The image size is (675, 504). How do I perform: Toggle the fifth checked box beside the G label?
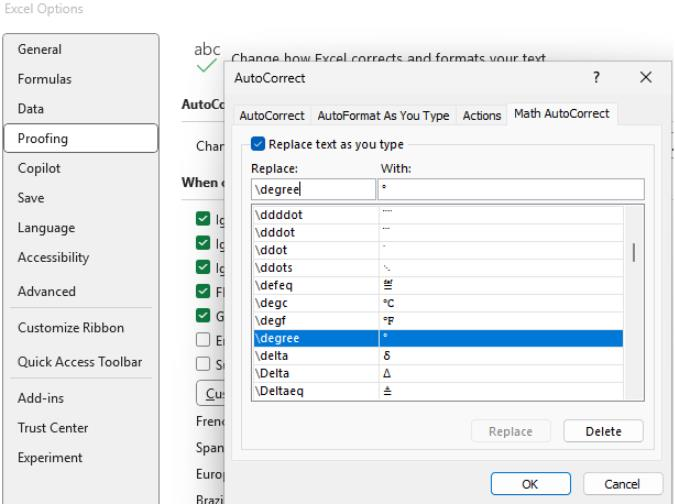(x=203, y=315)
